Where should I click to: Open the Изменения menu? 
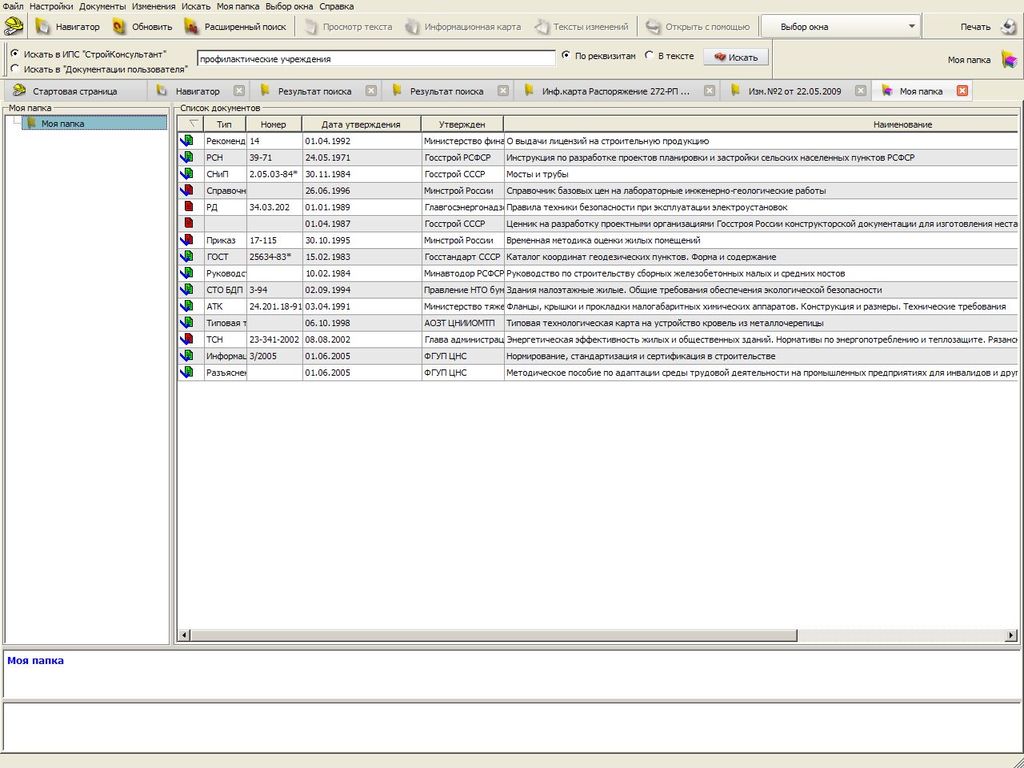coord(153,7)
